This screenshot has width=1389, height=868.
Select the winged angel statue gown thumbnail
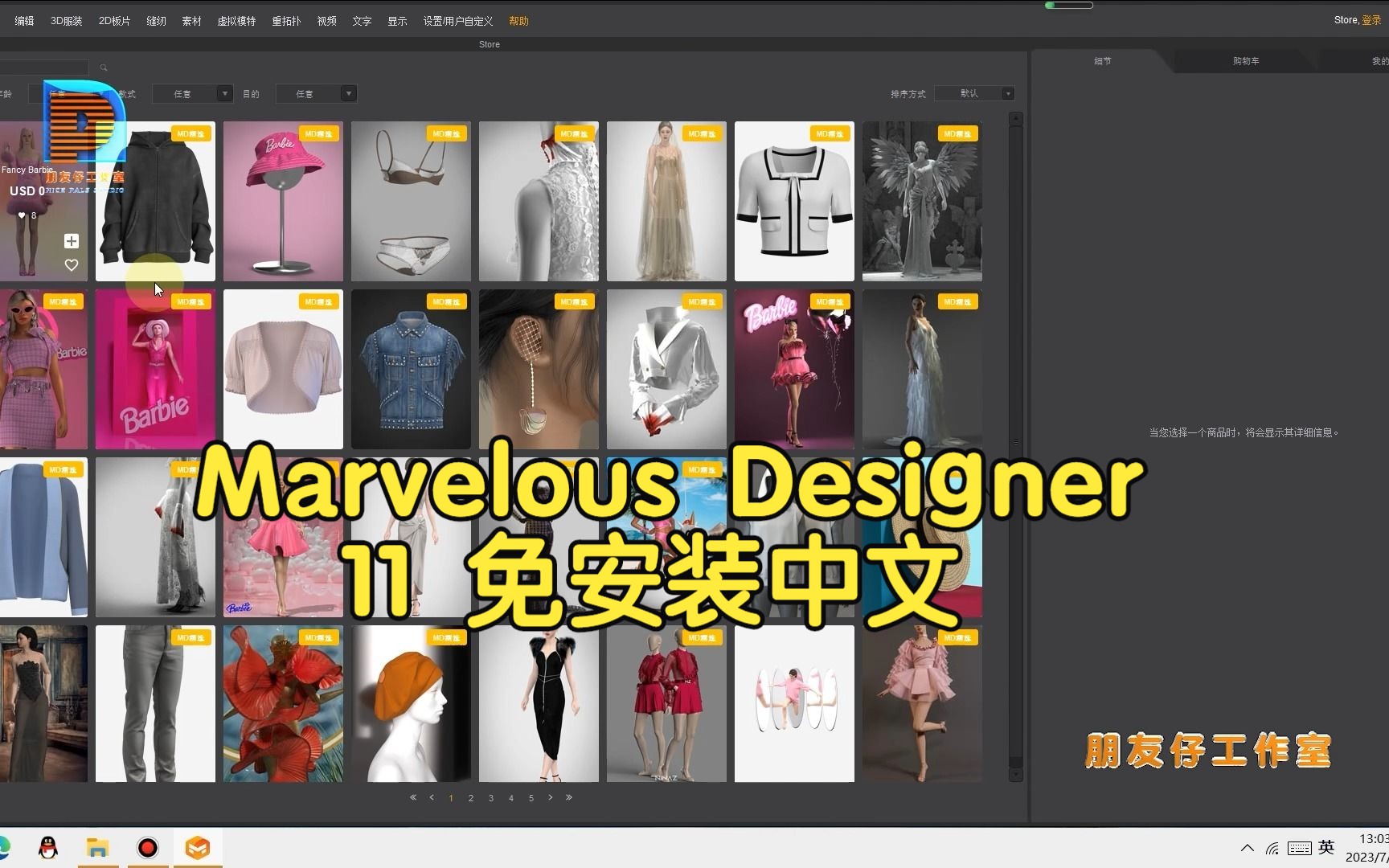coord(922,201)
